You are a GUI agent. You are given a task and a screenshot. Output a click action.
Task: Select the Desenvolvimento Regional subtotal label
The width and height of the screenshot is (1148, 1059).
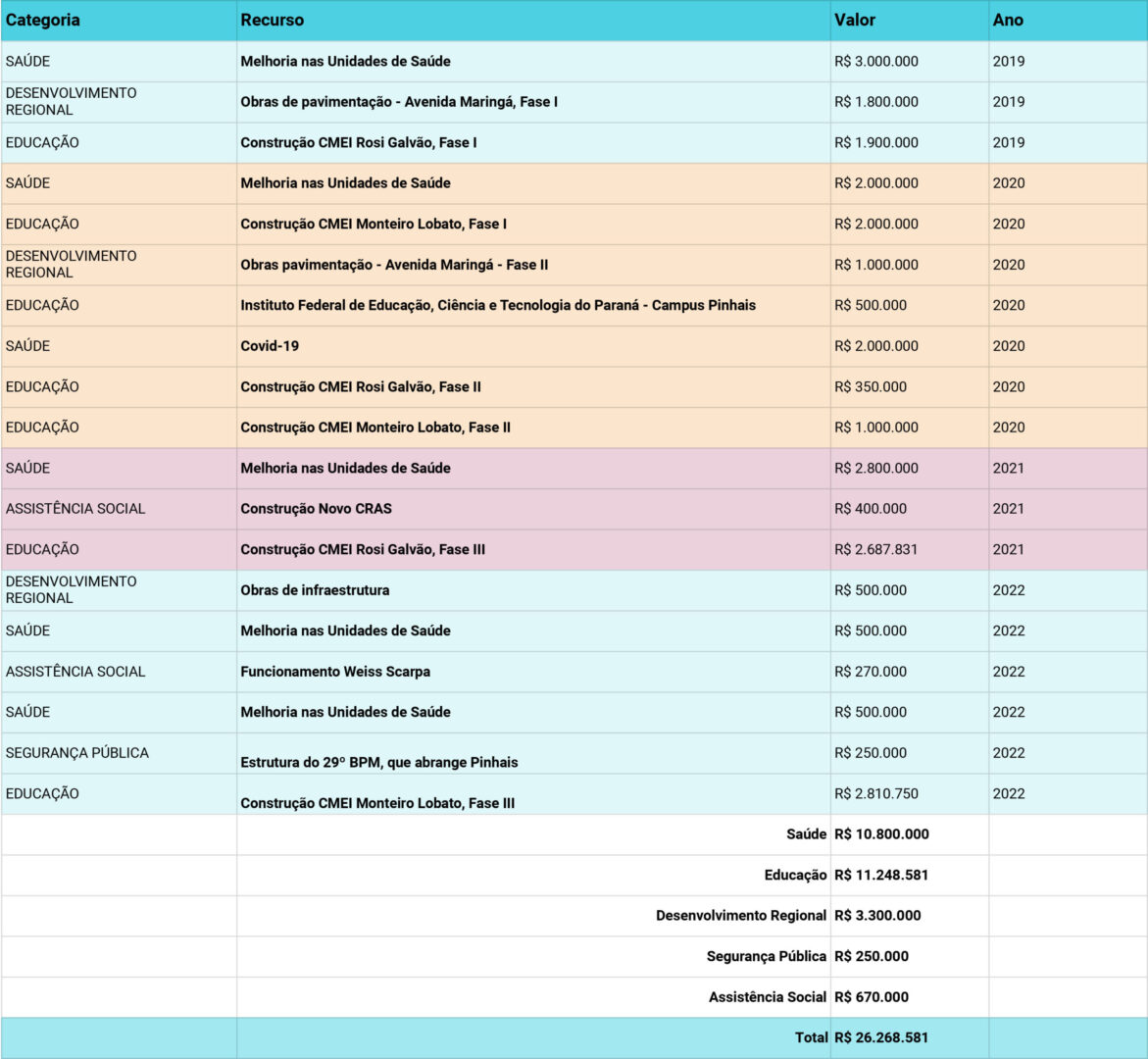[x=740, y=916]
